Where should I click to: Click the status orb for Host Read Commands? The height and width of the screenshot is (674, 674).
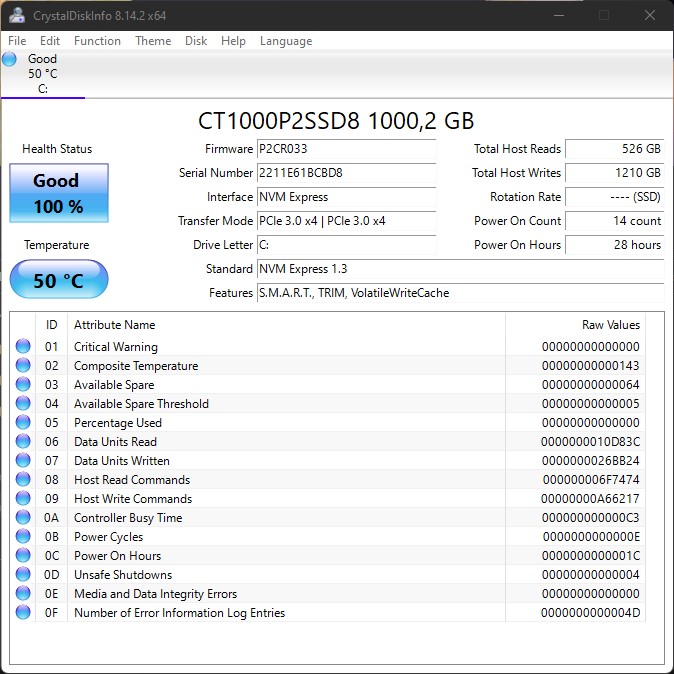[x=23, y=479]
